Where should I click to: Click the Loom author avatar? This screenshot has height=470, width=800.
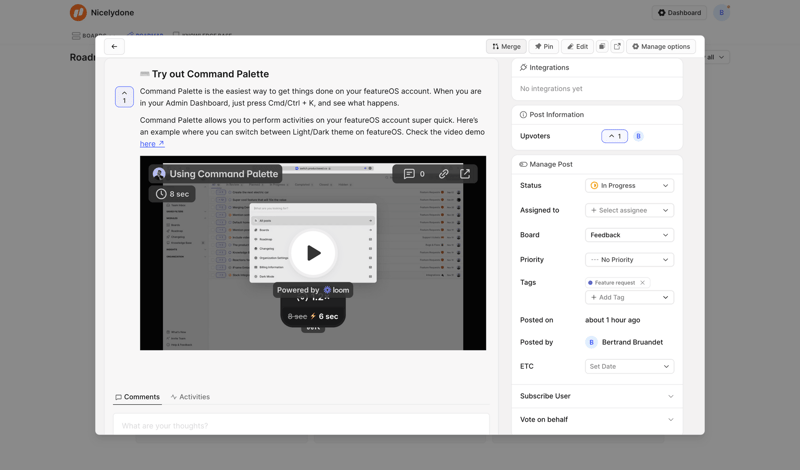click(159, 174)
